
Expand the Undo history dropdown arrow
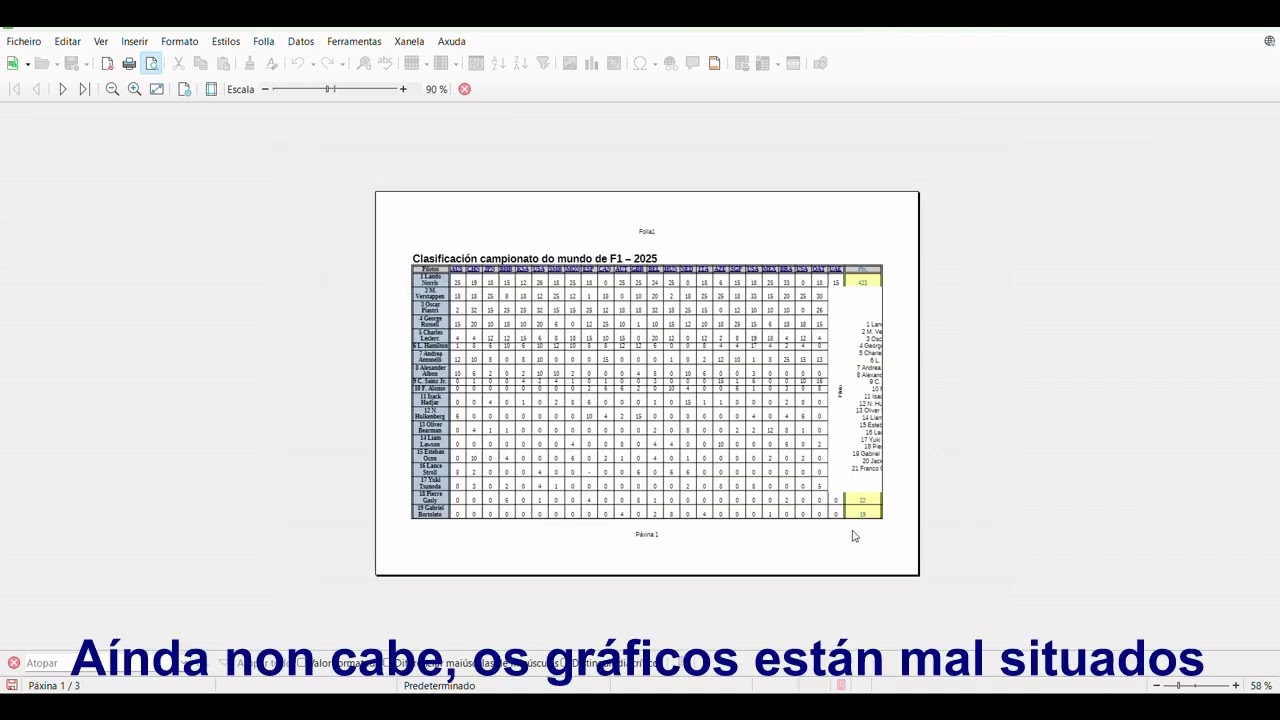313,64
